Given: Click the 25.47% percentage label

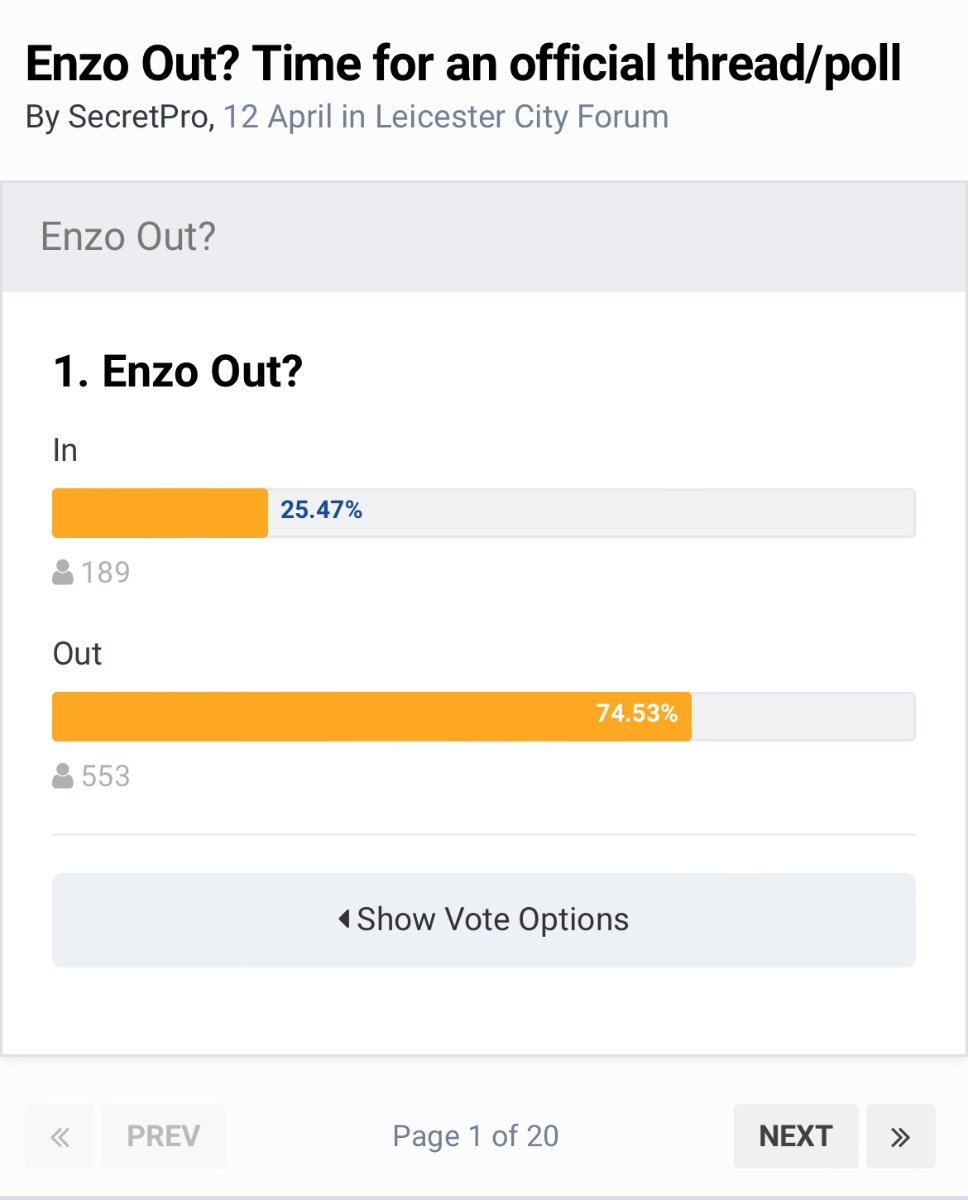Looking at the screenshot, I should [x=321, y=511].
